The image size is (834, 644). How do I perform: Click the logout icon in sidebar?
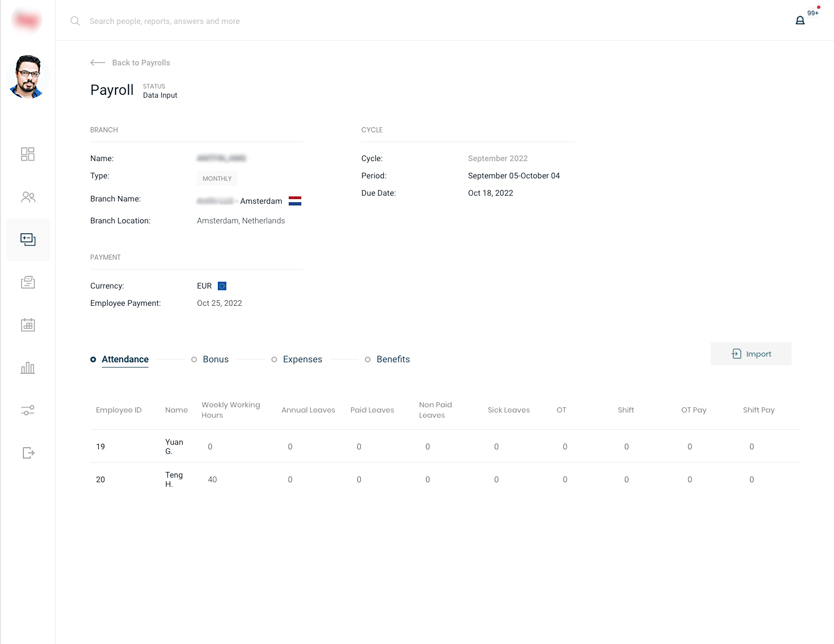click(28, 453)
